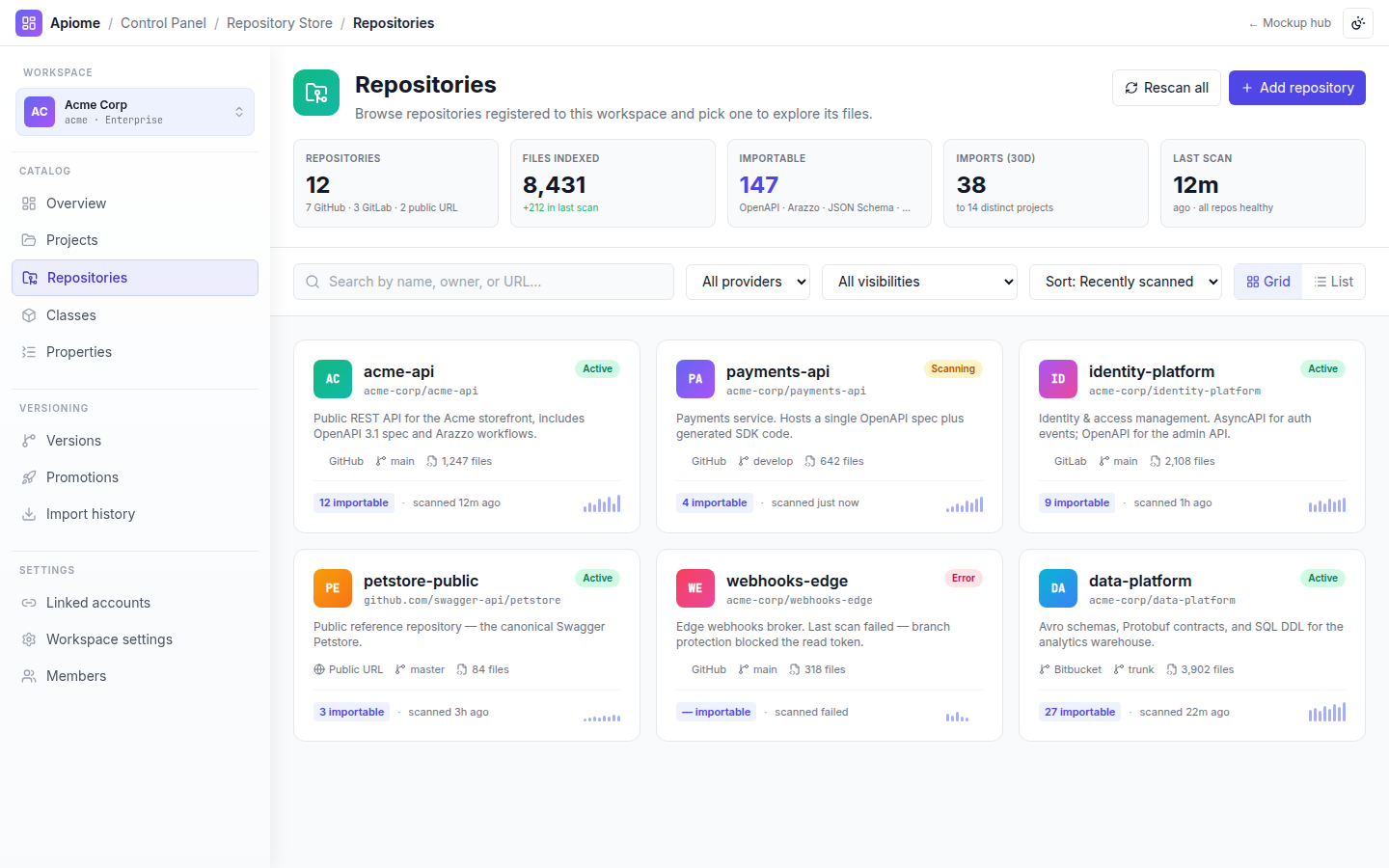Viewport: 1389px width, 868px height.
Task: Click the identity-platform ID avatar icon
Action: [x=1058, y=379]
